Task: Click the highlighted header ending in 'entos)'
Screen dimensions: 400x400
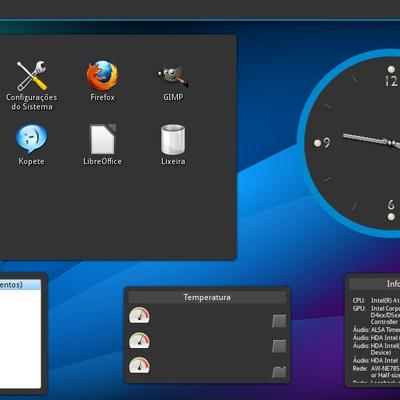Action: point(20,284)
